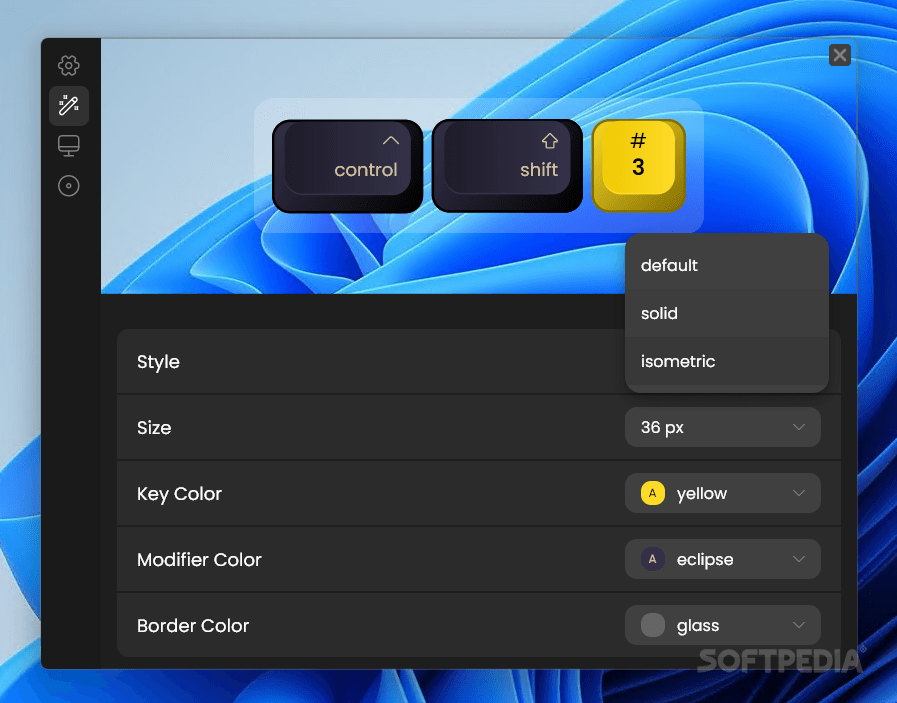This screenshot has width=897, height=703.
Task: Click the shift key in preview
Action: click(507, 166)
